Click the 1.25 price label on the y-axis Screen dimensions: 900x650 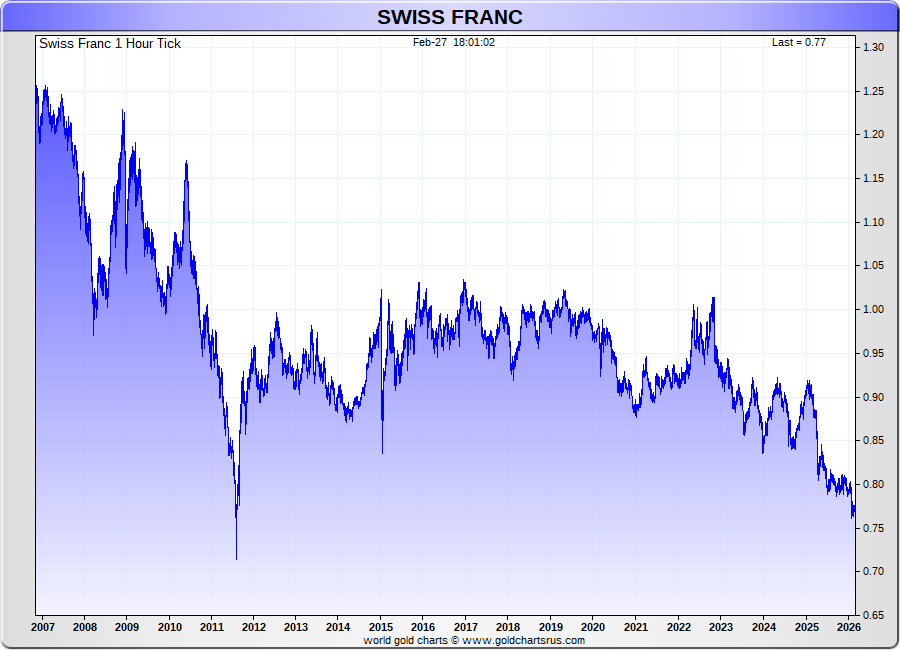pos(874,91)
